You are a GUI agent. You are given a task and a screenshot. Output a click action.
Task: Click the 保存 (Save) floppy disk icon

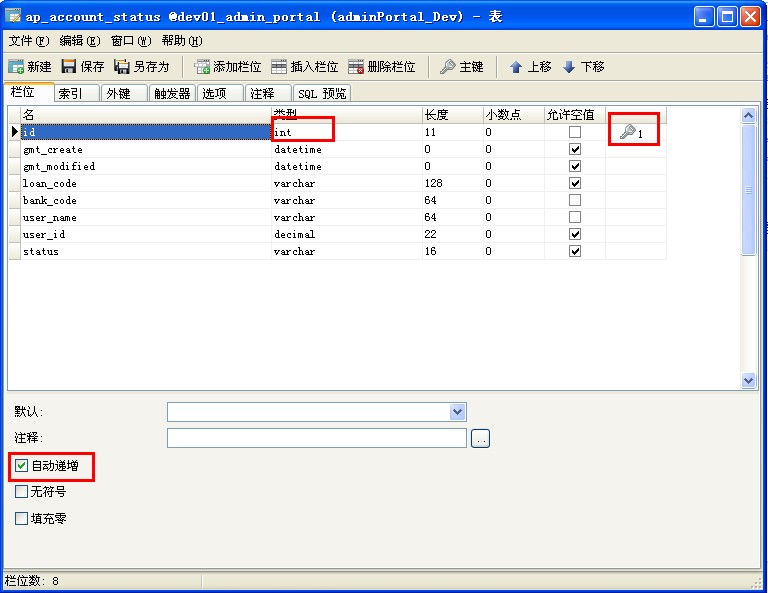tap(69, 66)
